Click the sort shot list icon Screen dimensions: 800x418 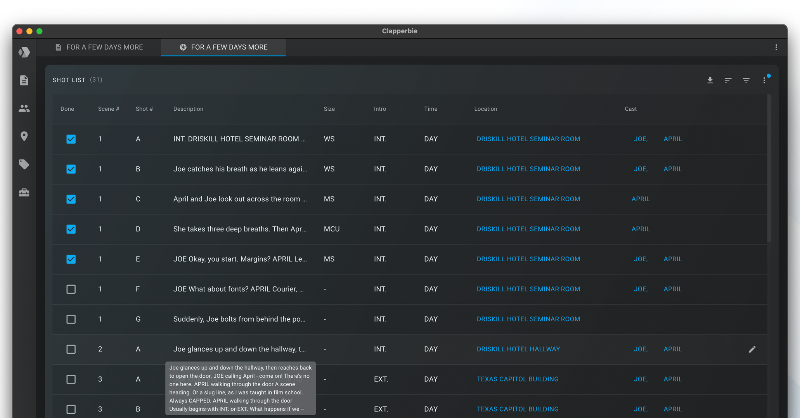[x=728, y=80]
